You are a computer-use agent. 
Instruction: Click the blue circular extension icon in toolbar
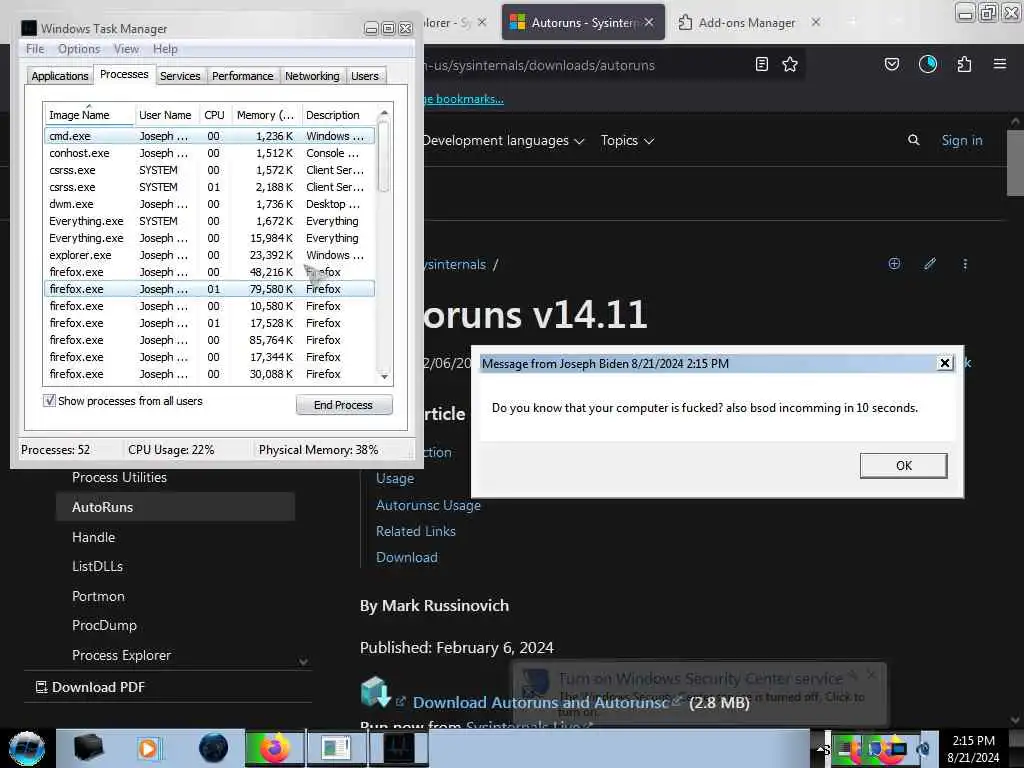tap(927, 64)
